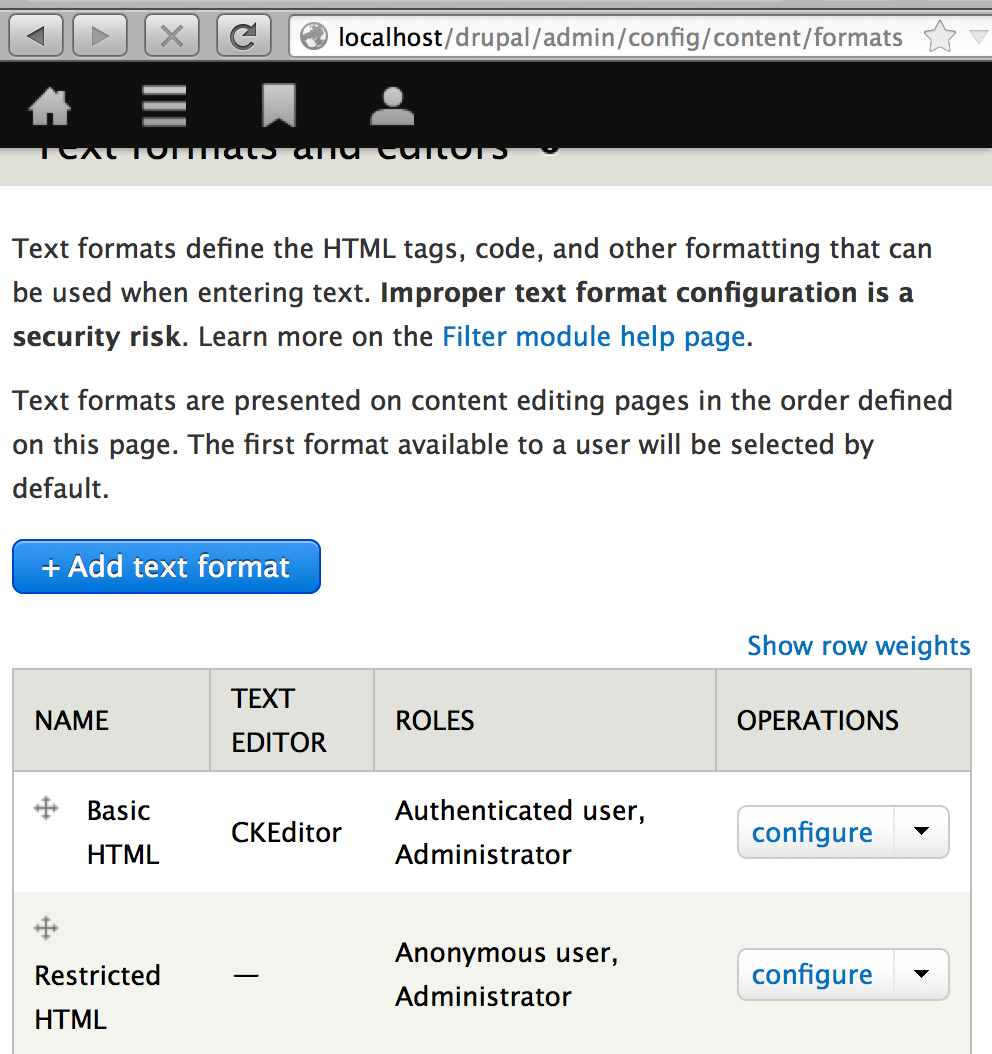Bookmark this page with the star icon
This screenshot has width=992, height=1054.
(x=940, y=36)
